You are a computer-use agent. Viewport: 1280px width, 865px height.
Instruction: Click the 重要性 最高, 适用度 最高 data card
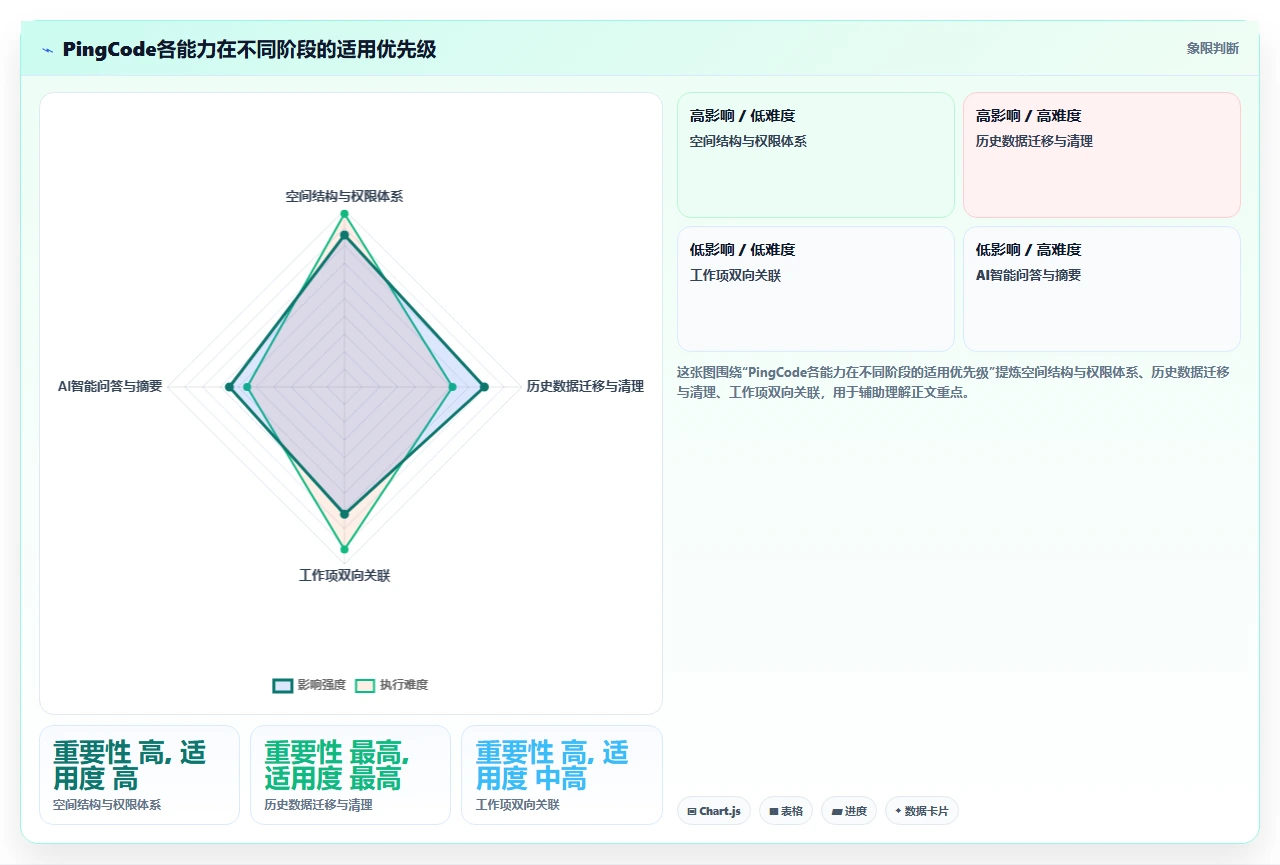(x=350, y=775)
